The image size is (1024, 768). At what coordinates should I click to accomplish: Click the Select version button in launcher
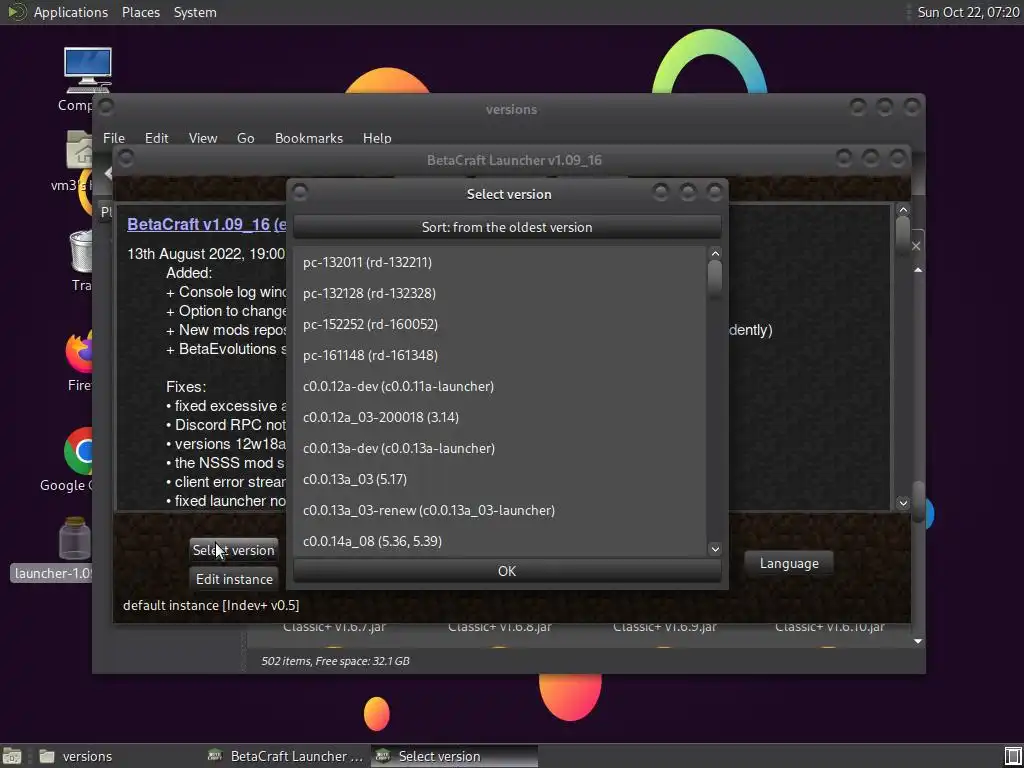point(234,551)
